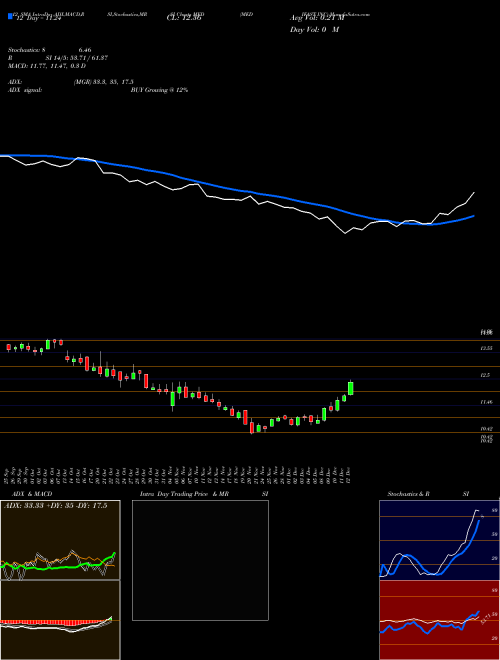
Task: Select the MACD: 11.77, 11.47 readout line
Action: coord(47,66)
